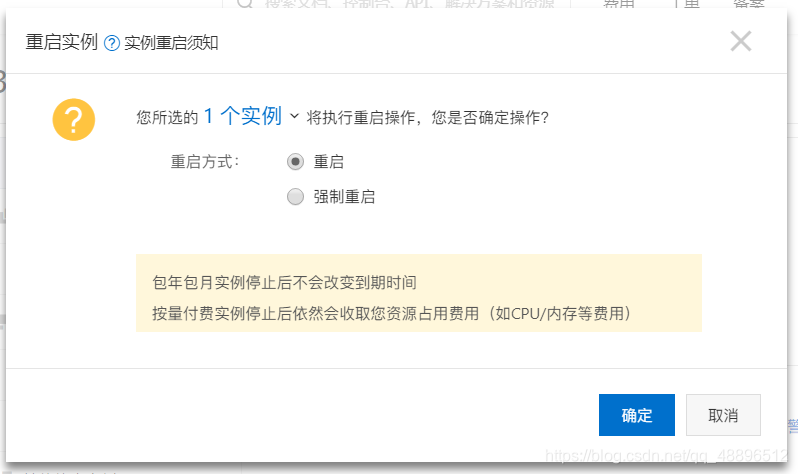Viewport: 798px width, 474px height.
Task: Select the 重启 radio button
Action: click(295, 162)
